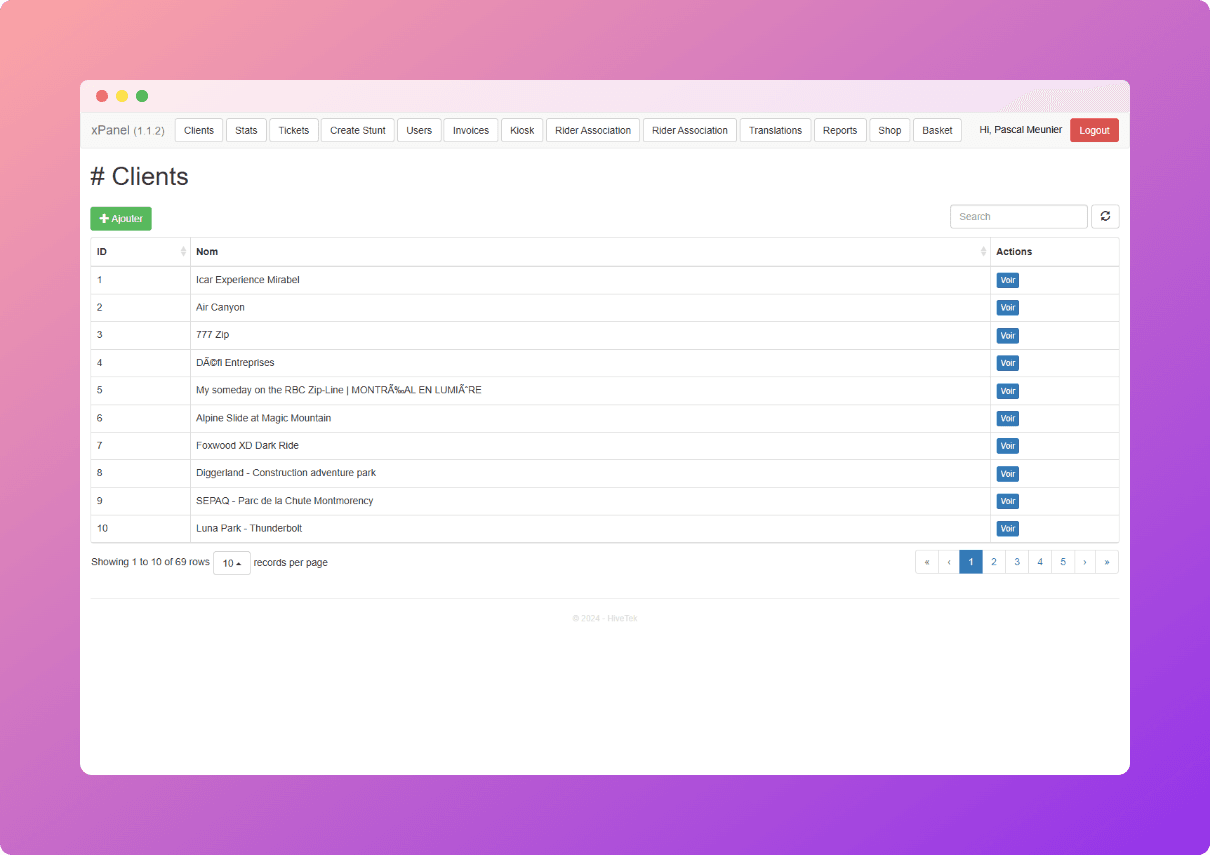Click the green Ajouter plus button
1210x855 pixels.
pyautogui.click(x=121, y=218)
